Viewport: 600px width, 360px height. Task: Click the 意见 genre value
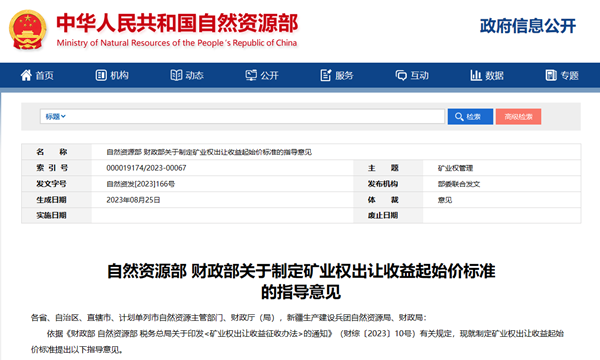(x=445, y=200)
